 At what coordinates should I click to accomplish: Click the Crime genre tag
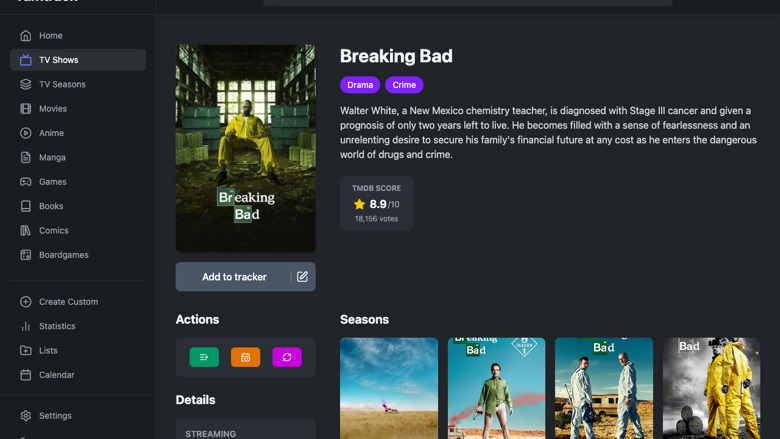click(x=404, y=85)
